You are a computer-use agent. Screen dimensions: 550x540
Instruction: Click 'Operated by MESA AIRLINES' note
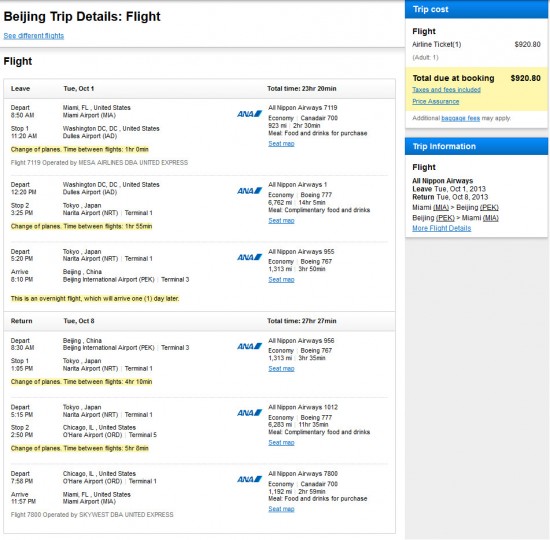99,162
